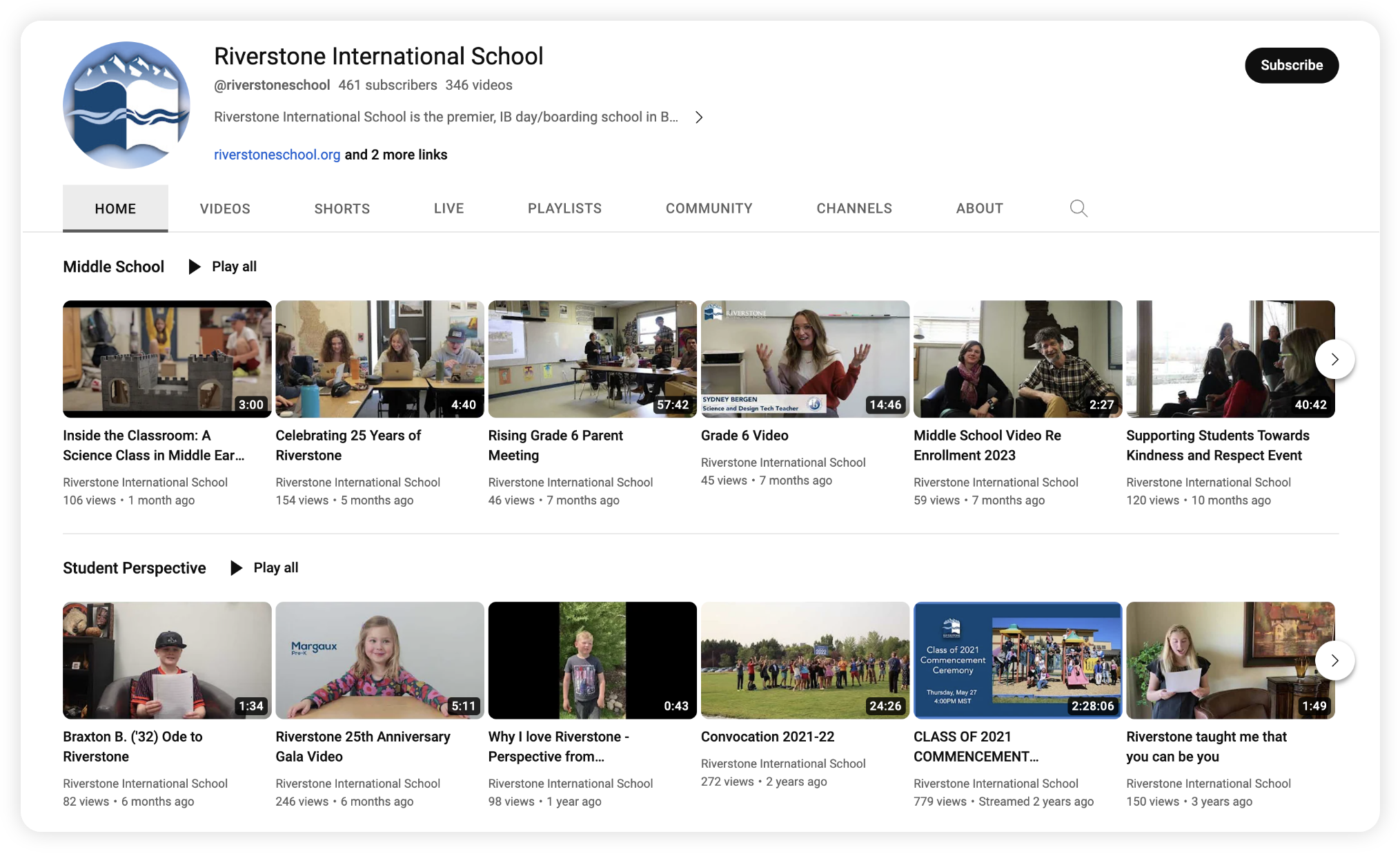The image size is (1400, 854).
Task: Open the Rising Grade 6 Parent Meeting thumbnail
Action: pos(593,359)
